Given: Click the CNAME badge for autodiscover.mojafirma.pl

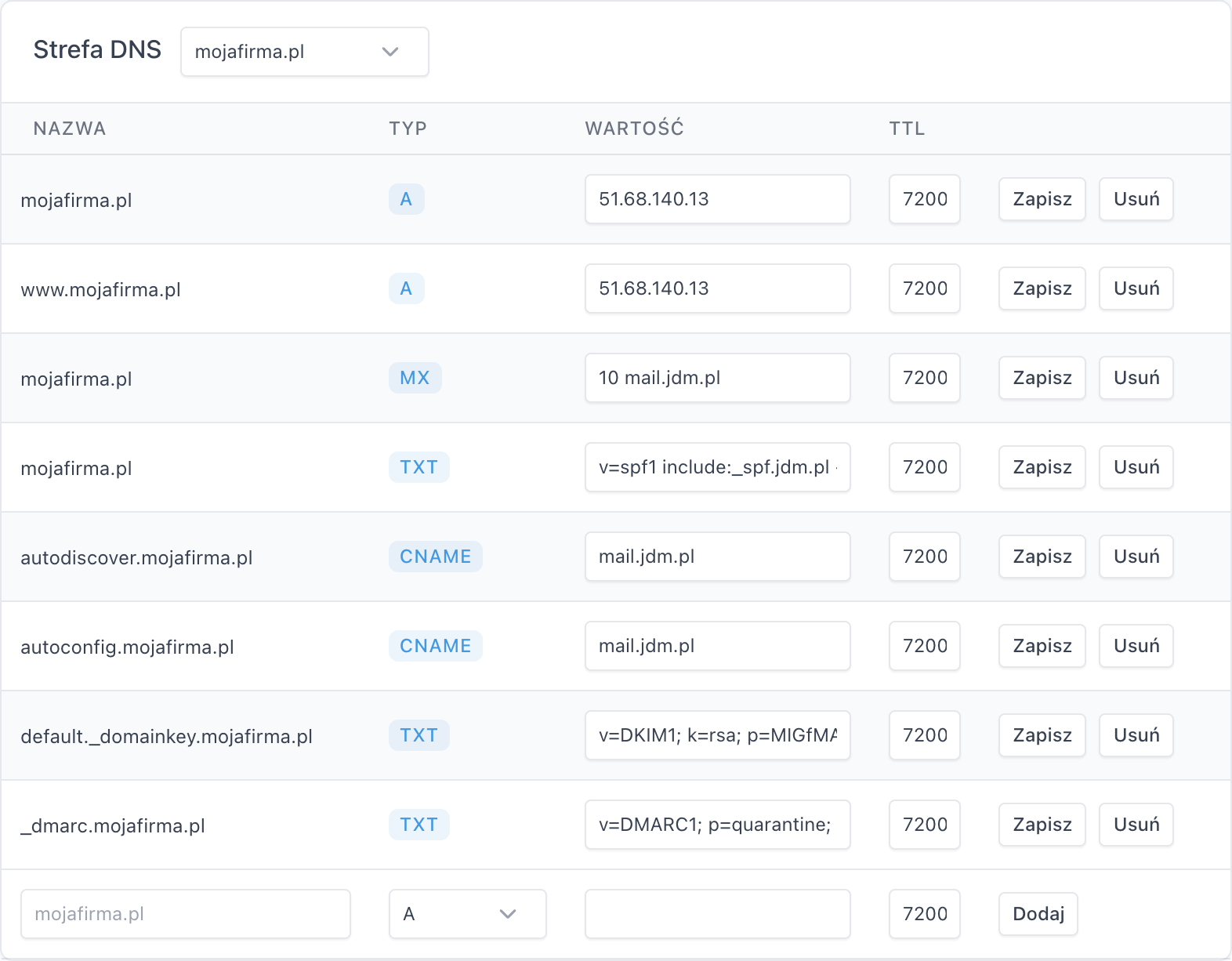Looking at the screenshot, I should pyautogui.click(x=435, y=557).
